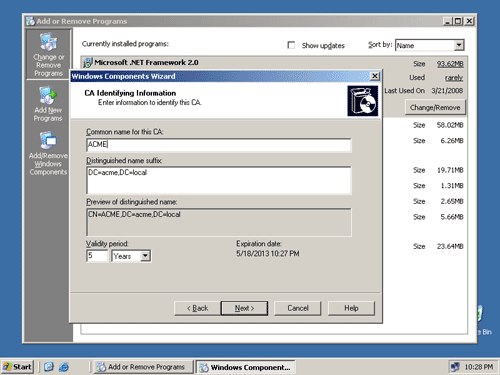The image size is (500, 375).
Task: Switch to Add or Remove Programs taskbar item
Action: (x=143, y=367)
